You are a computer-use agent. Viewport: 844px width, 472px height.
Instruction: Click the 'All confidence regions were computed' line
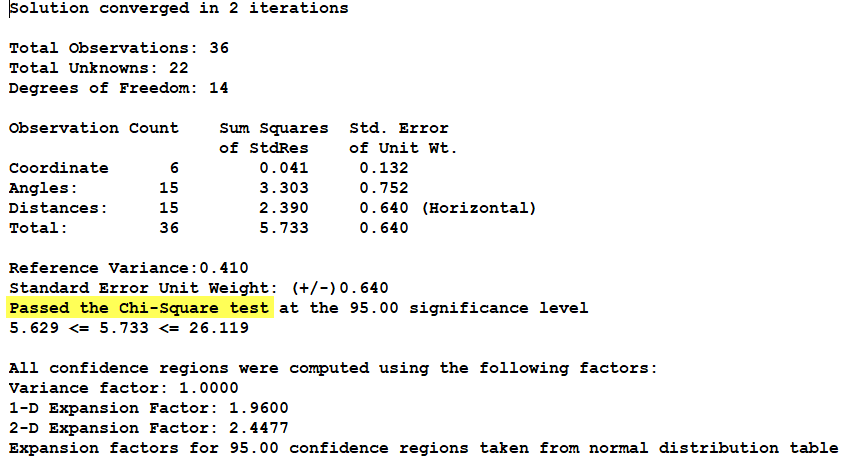pos(333,368)
